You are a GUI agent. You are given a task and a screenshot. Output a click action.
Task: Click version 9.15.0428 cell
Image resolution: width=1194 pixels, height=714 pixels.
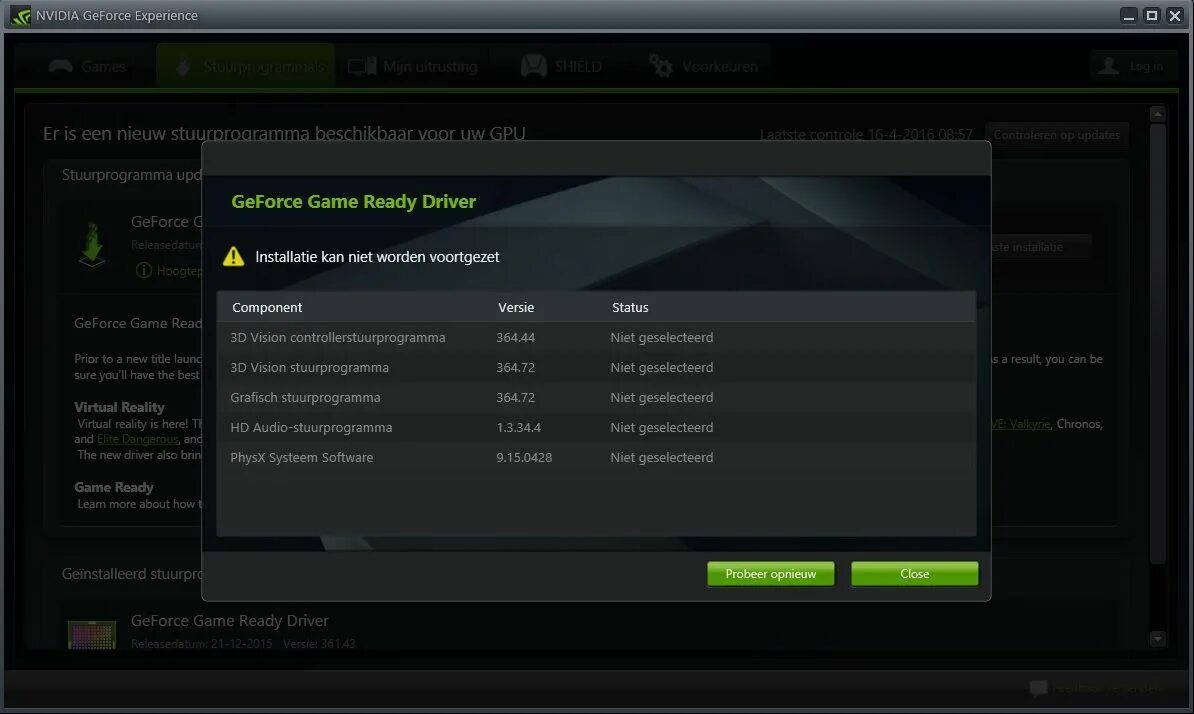524,457
